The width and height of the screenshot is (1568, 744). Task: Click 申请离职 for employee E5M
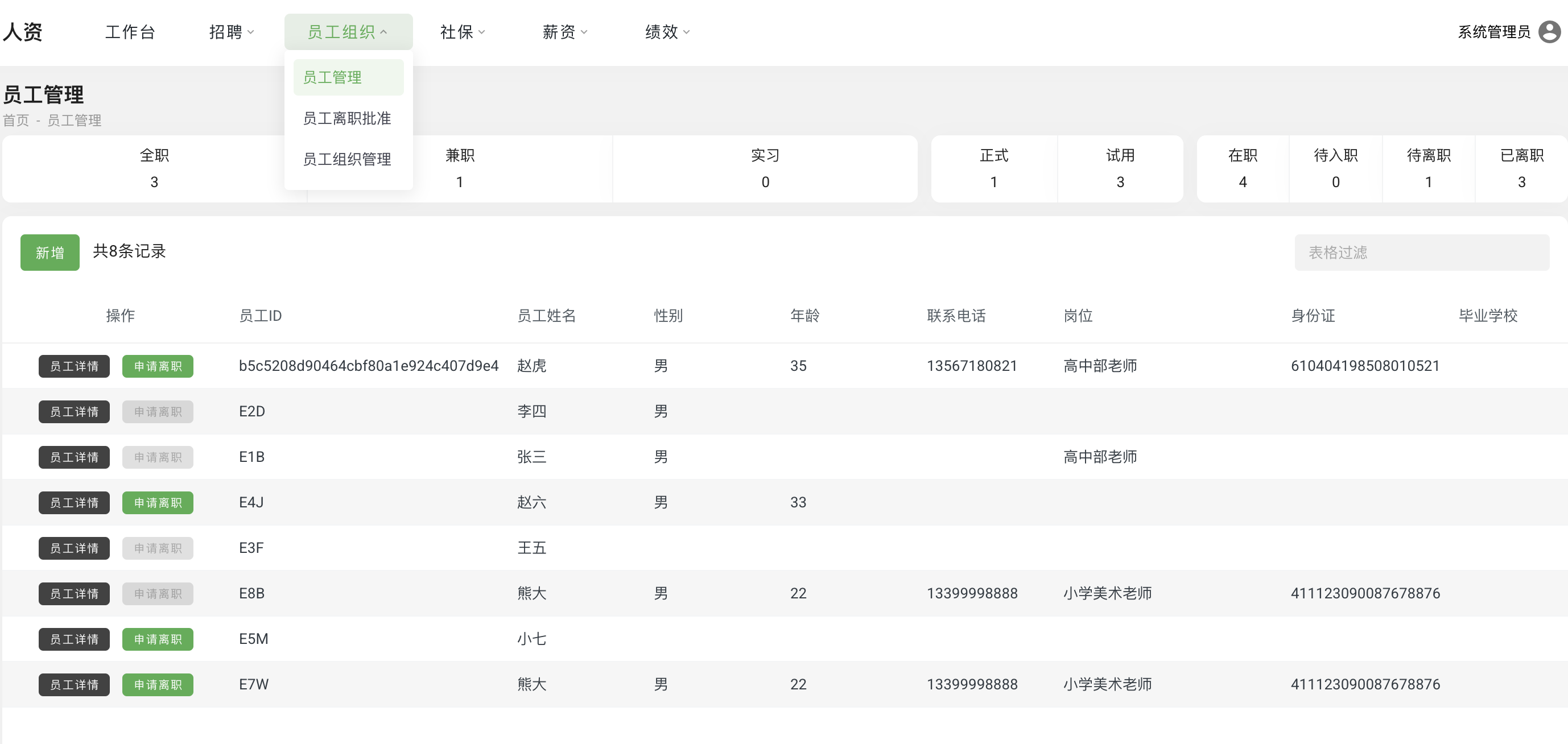click(158, 639)
